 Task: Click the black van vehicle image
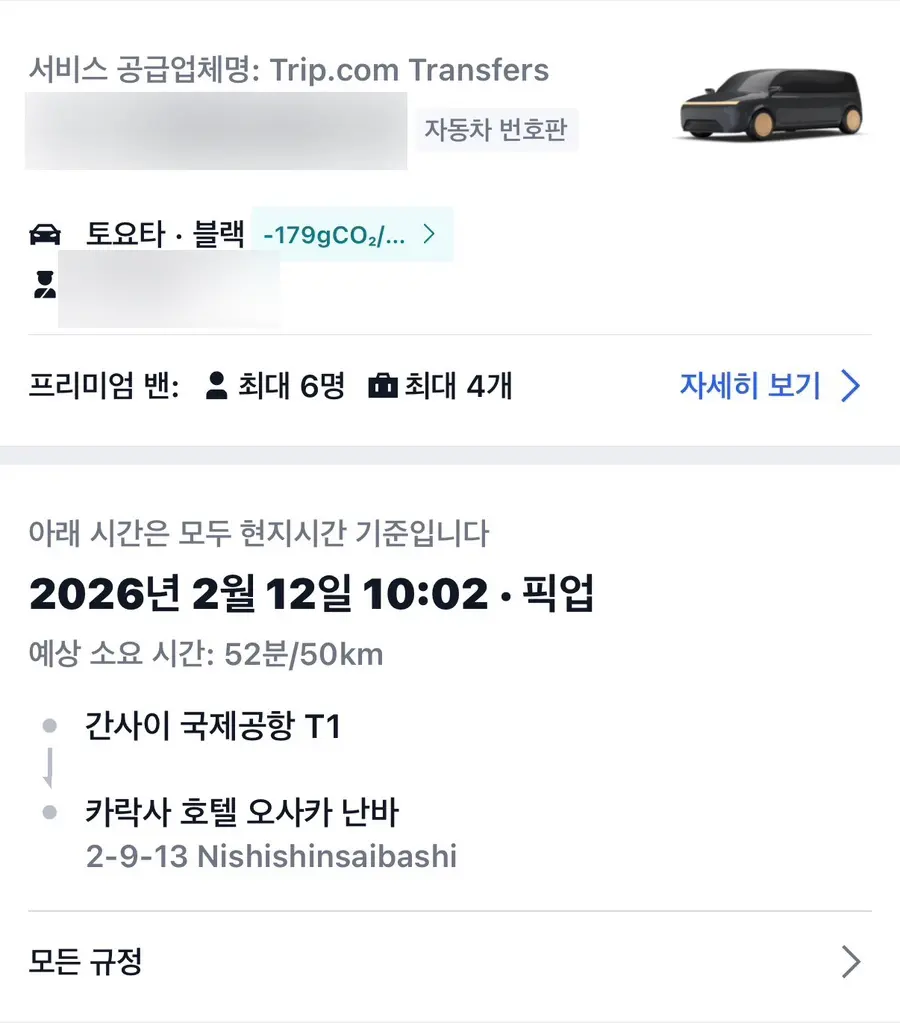[771, 104]
